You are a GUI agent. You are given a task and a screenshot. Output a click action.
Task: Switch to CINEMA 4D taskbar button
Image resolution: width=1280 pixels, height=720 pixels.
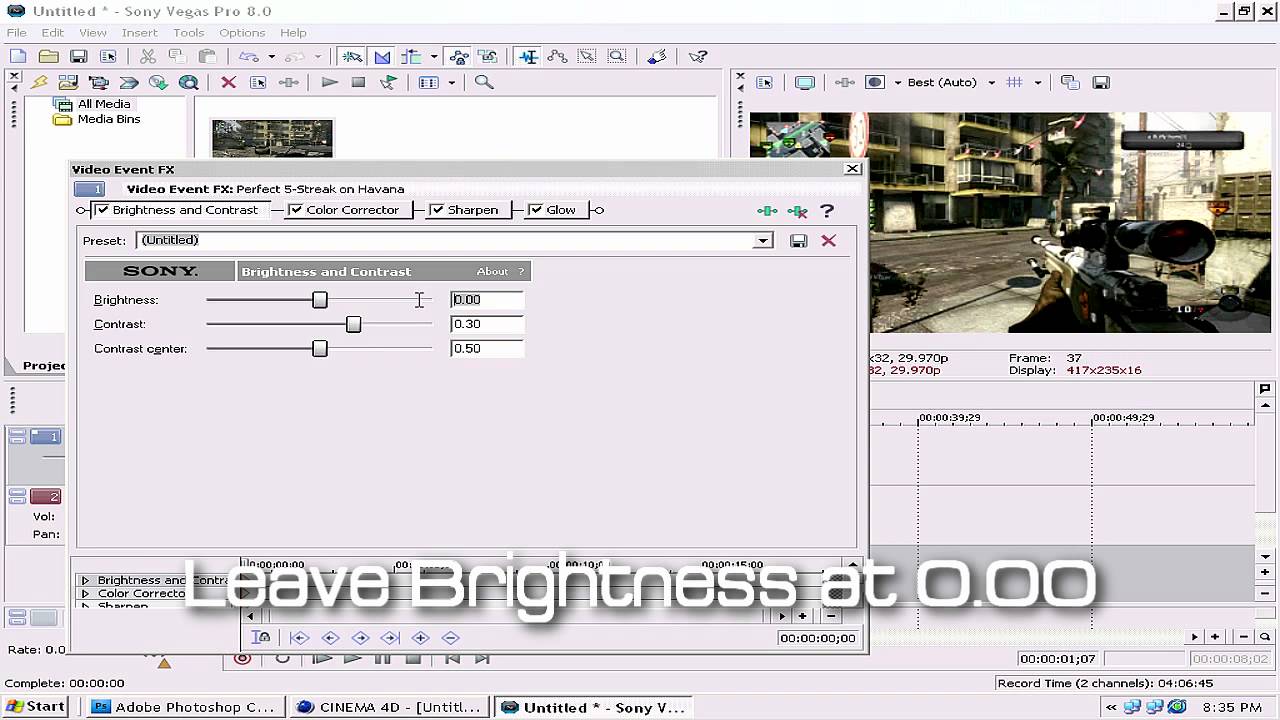[x=391, y=706]
